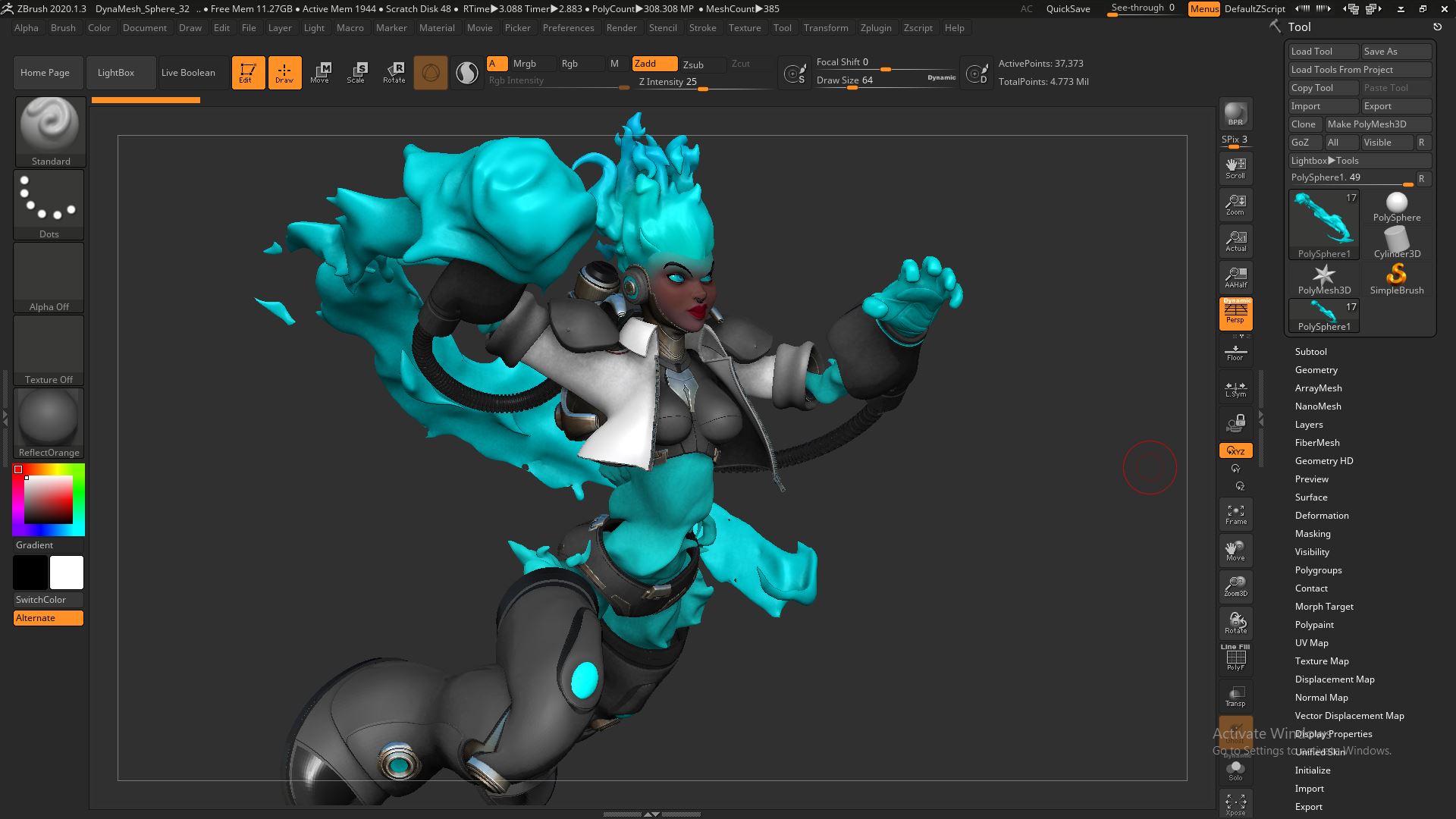This screenshot has height=819, width=1456.
Task: Open the Stroke menu
Action: pos(702,28)
